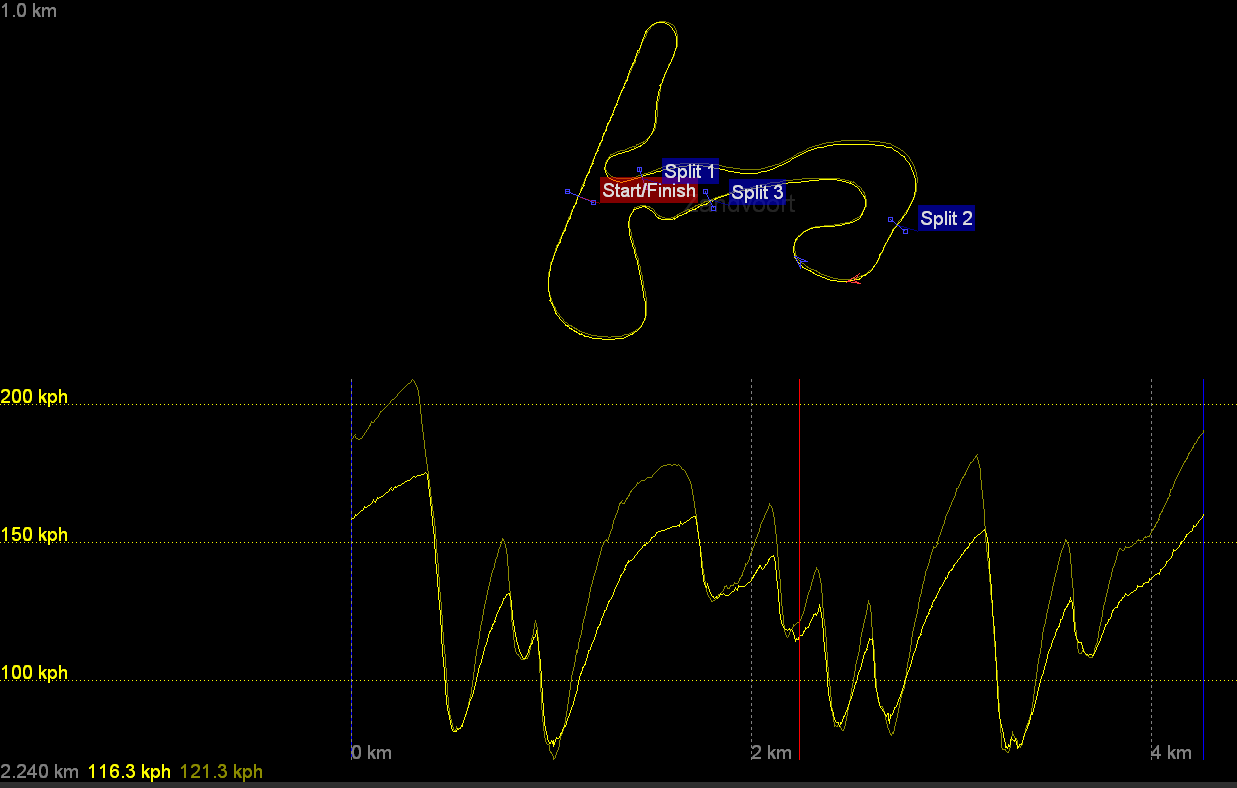Select the Split 2 label
The height and width of the screenshot is (788, 1237).
pos(946,219)
